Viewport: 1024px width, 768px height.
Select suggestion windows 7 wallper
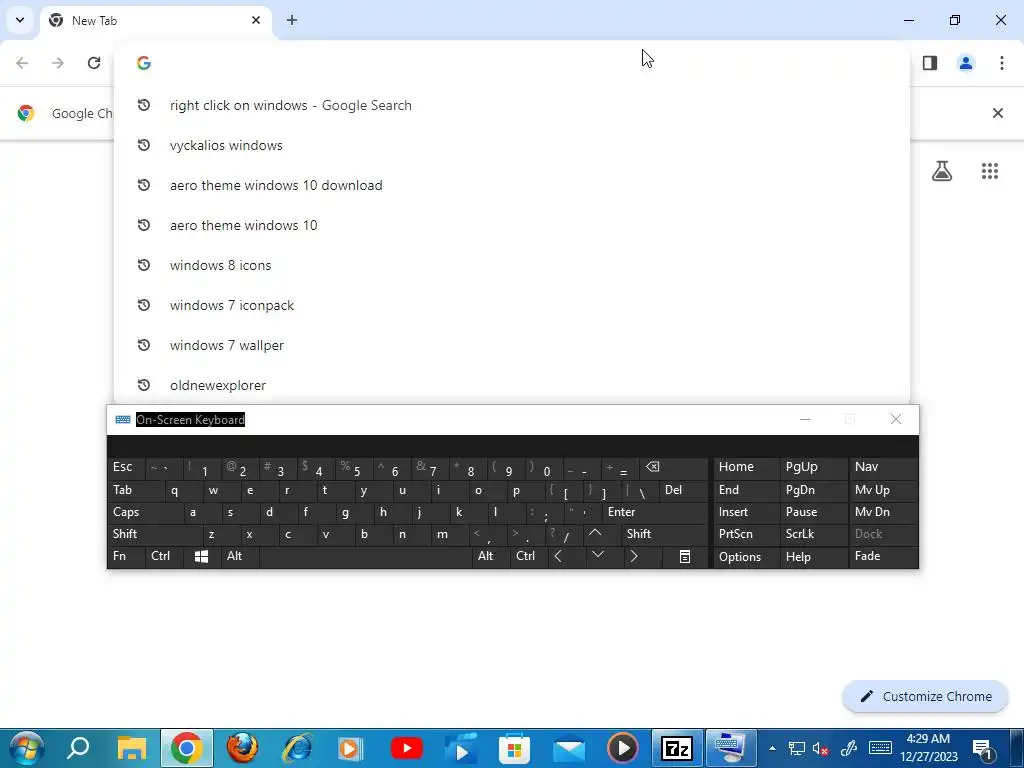coord(512,345)
